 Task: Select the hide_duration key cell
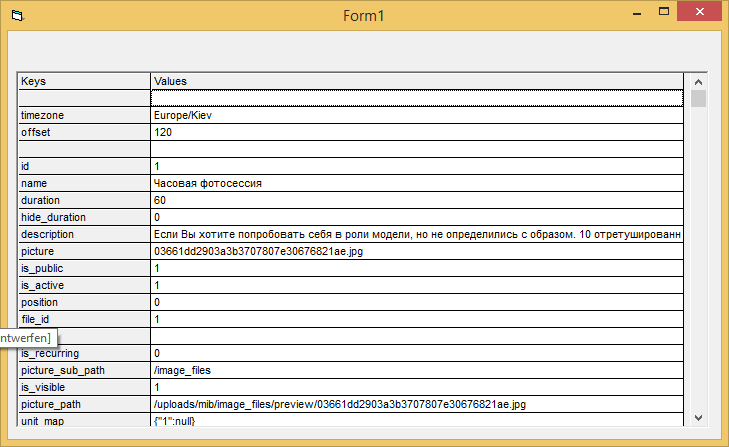[84, 217]
